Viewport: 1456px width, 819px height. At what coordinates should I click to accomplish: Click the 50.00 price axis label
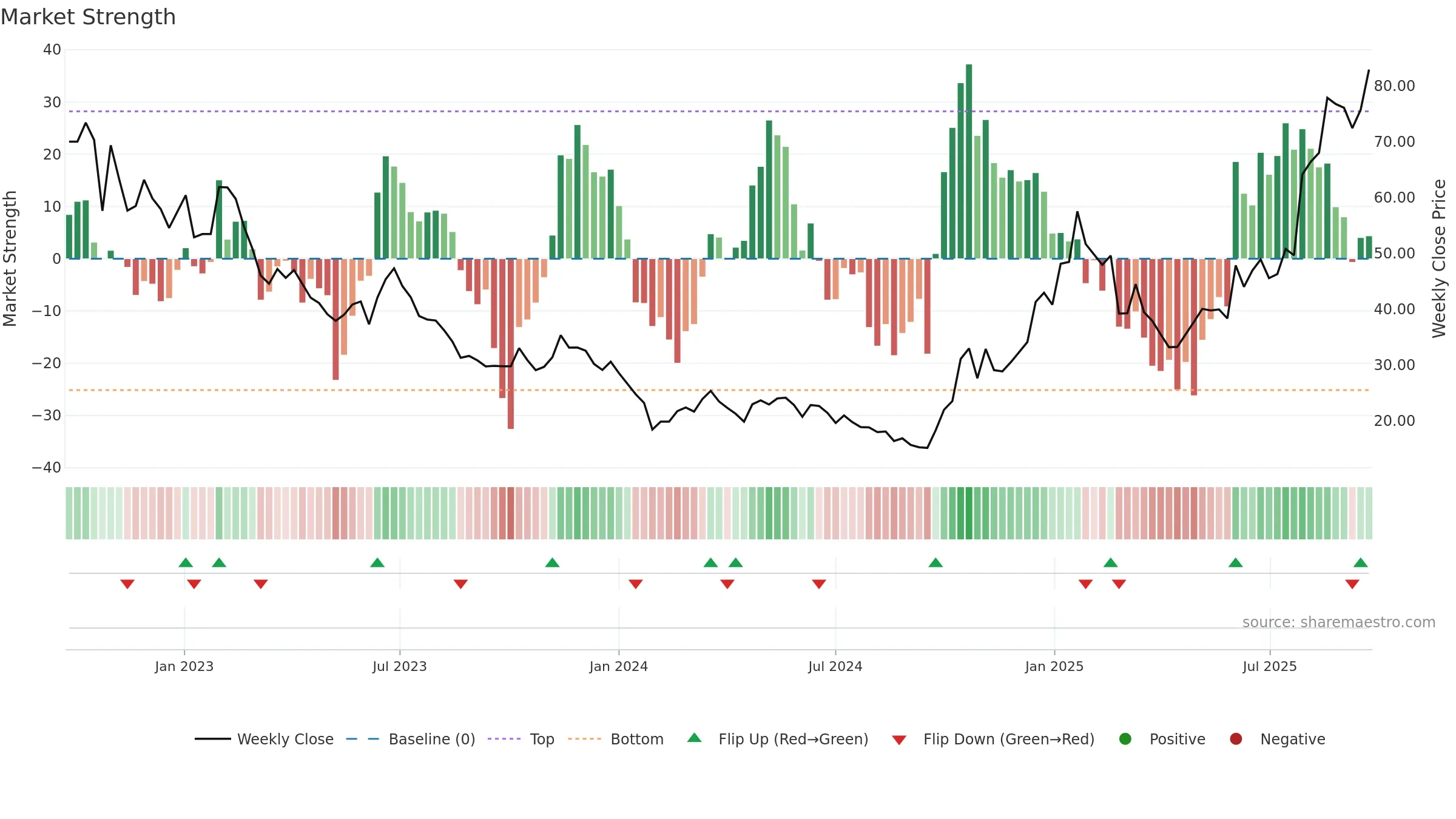pos(1395,253)
